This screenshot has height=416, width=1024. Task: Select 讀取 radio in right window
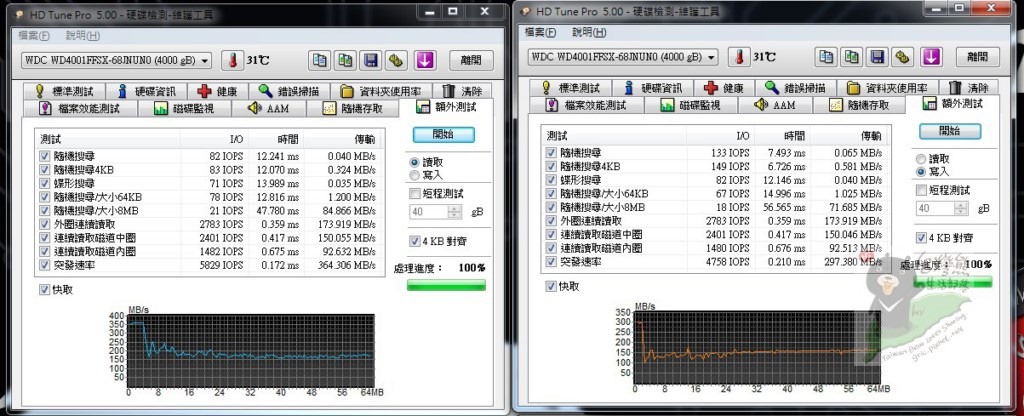pos(921,159)
